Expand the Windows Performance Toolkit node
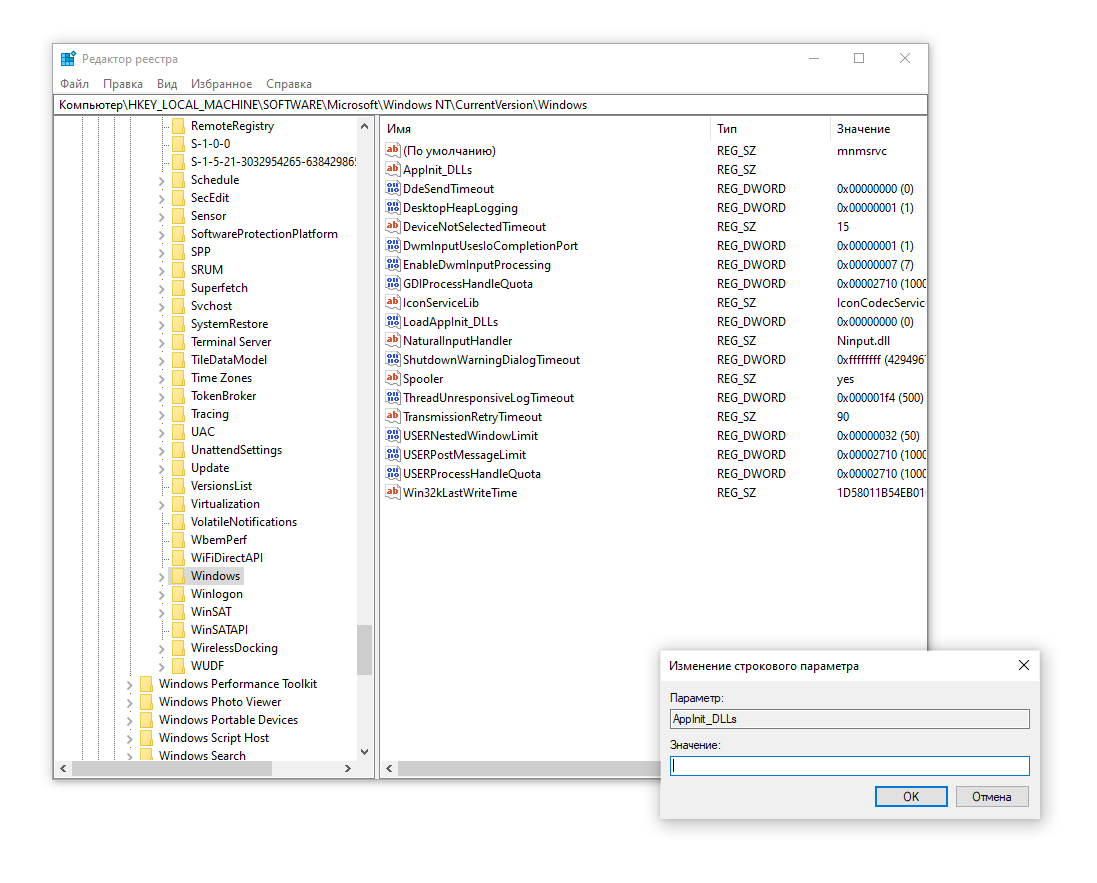Screen dimensions: 1097x883 point(130,685)
